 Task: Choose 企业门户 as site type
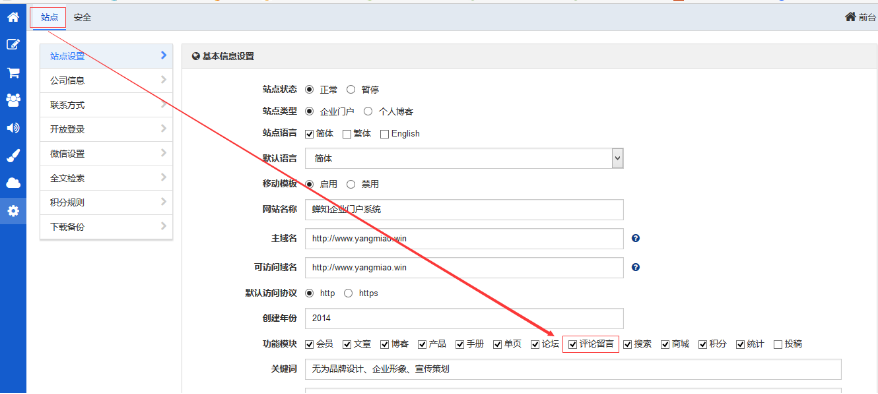coord(309,111)
